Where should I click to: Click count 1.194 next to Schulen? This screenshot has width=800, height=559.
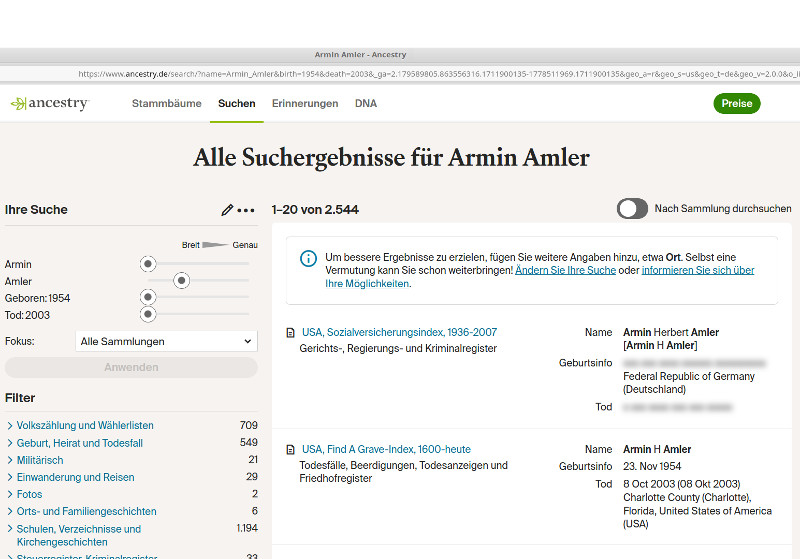click(x=247, y=528)
